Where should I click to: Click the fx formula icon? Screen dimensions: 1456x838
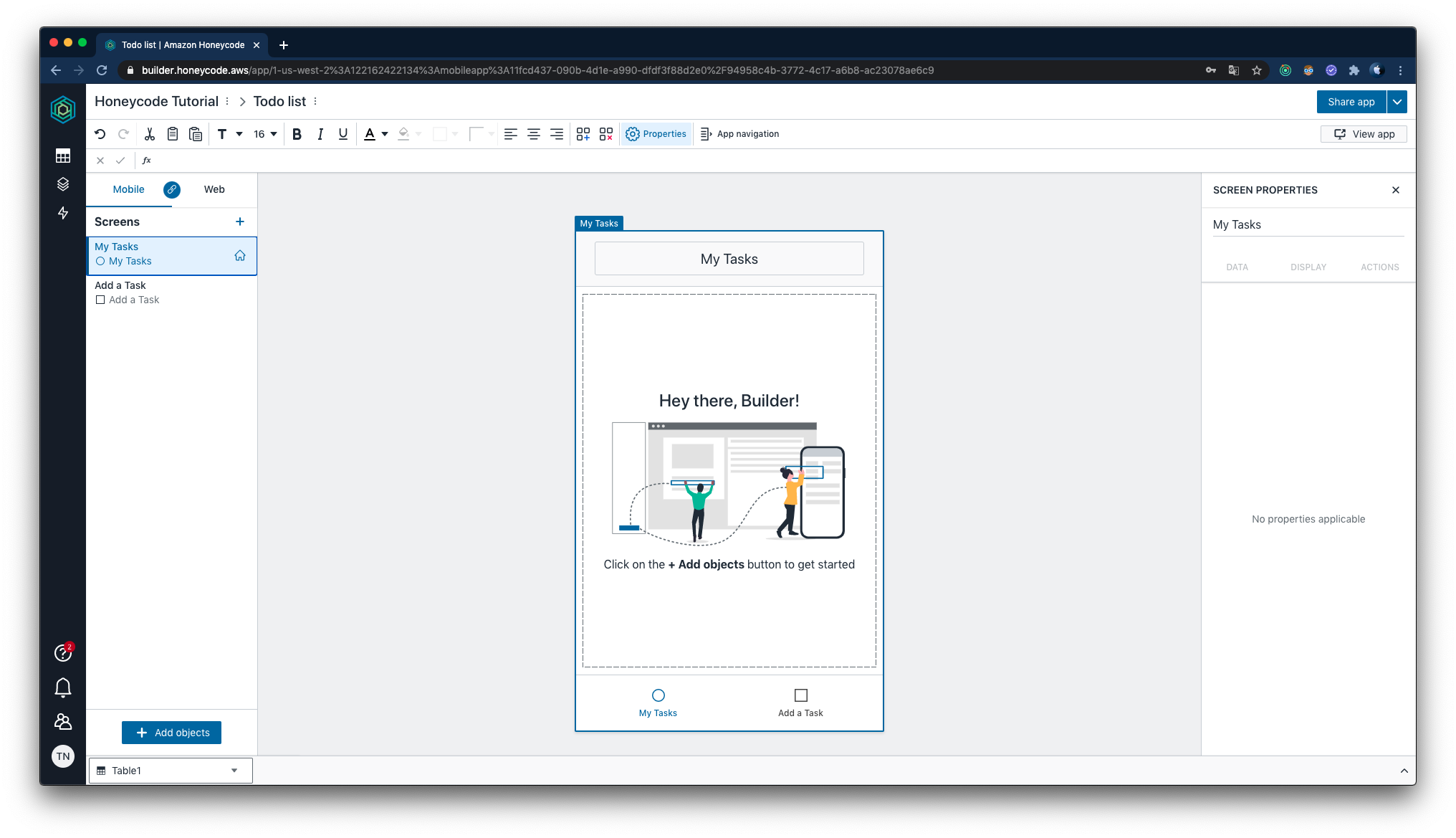(147, 161)
